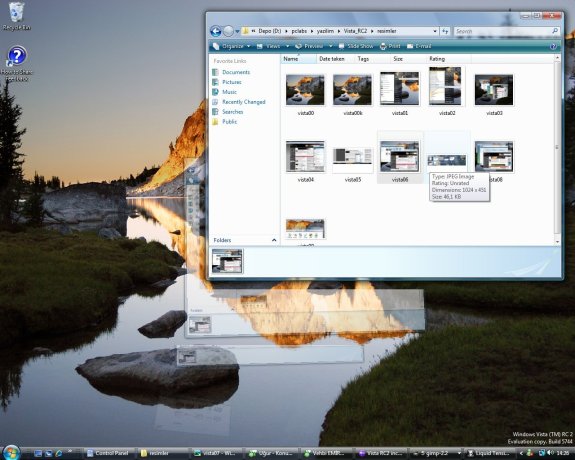Image resolution: width=575 pixels, height=460 pixels.
Task: Expand more Quick Launch items chevron
Action: (70, 451)
